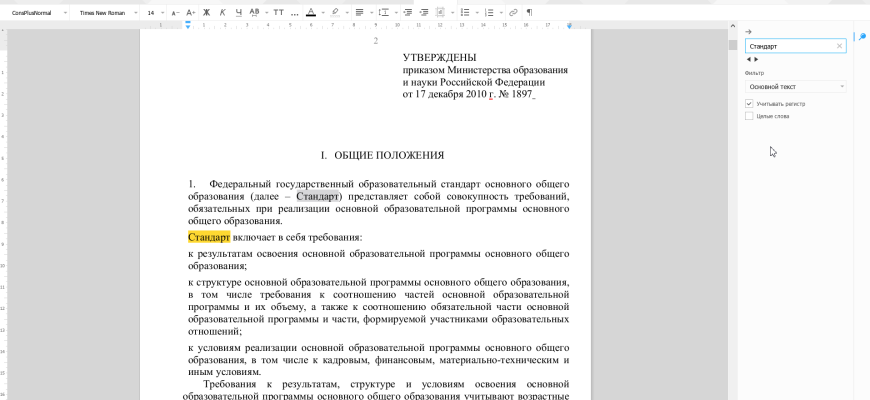This screenshot has width=870, height=400.
Task: Go to the previous search result
Action: point(749,60)
